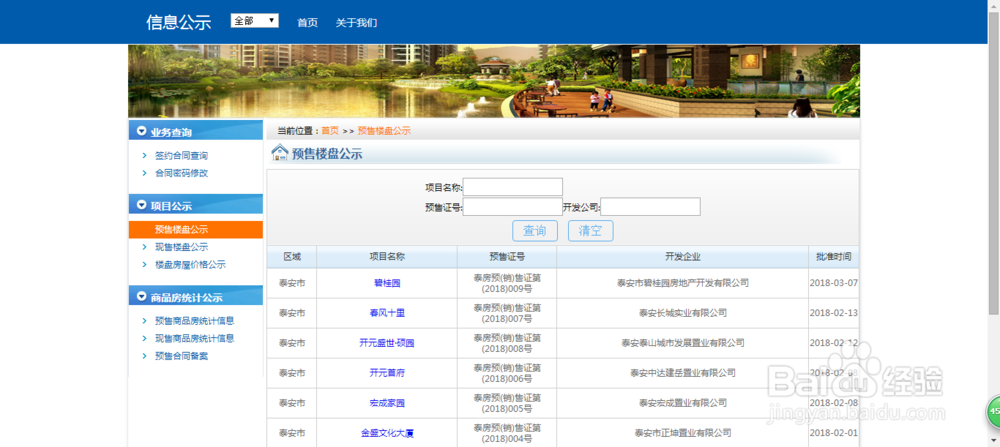The height and width of the screenshot is (447, 1000).
Task: Open 现售商品房统计信息 in sidebar
Action: pyautogui.click(x=195, y=338)
